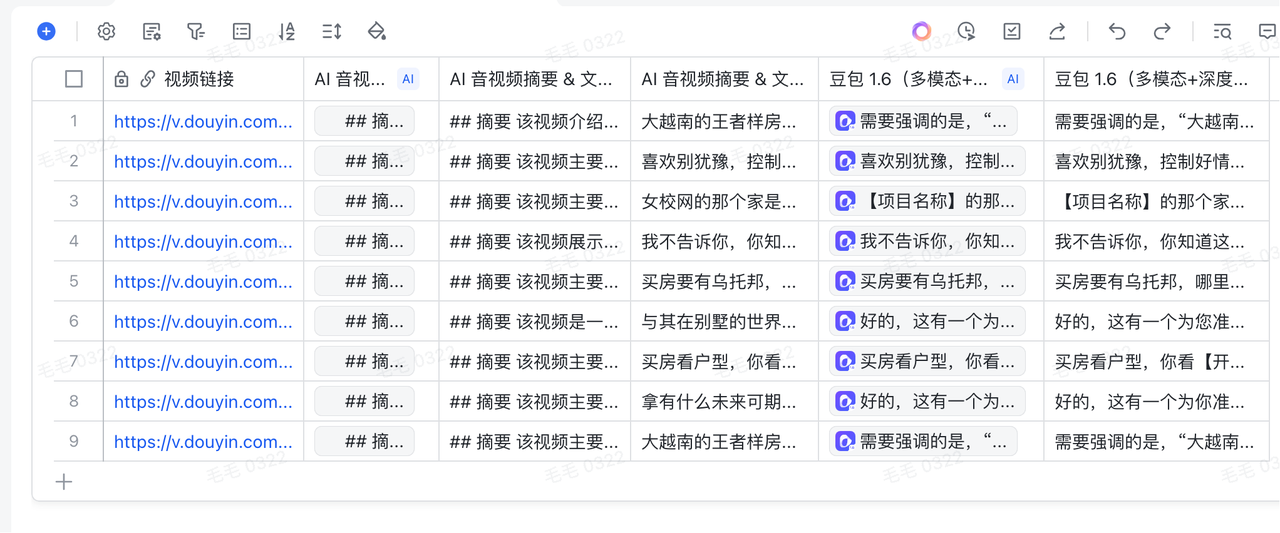Click the ## 摘 chip in row 5
The height and width of the screenshot is (533, 1280).
(x=364, y=281)
